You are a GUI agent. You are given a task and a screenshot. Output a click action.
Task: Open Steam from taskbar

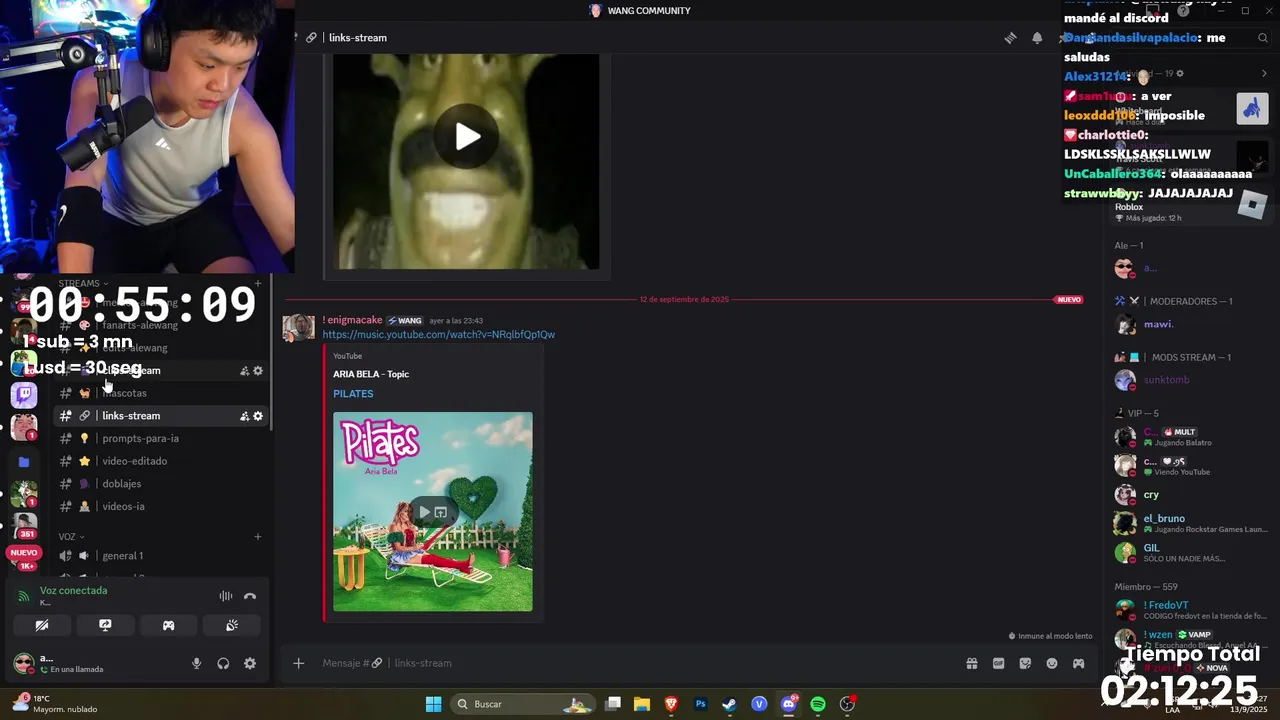[730, 704]
